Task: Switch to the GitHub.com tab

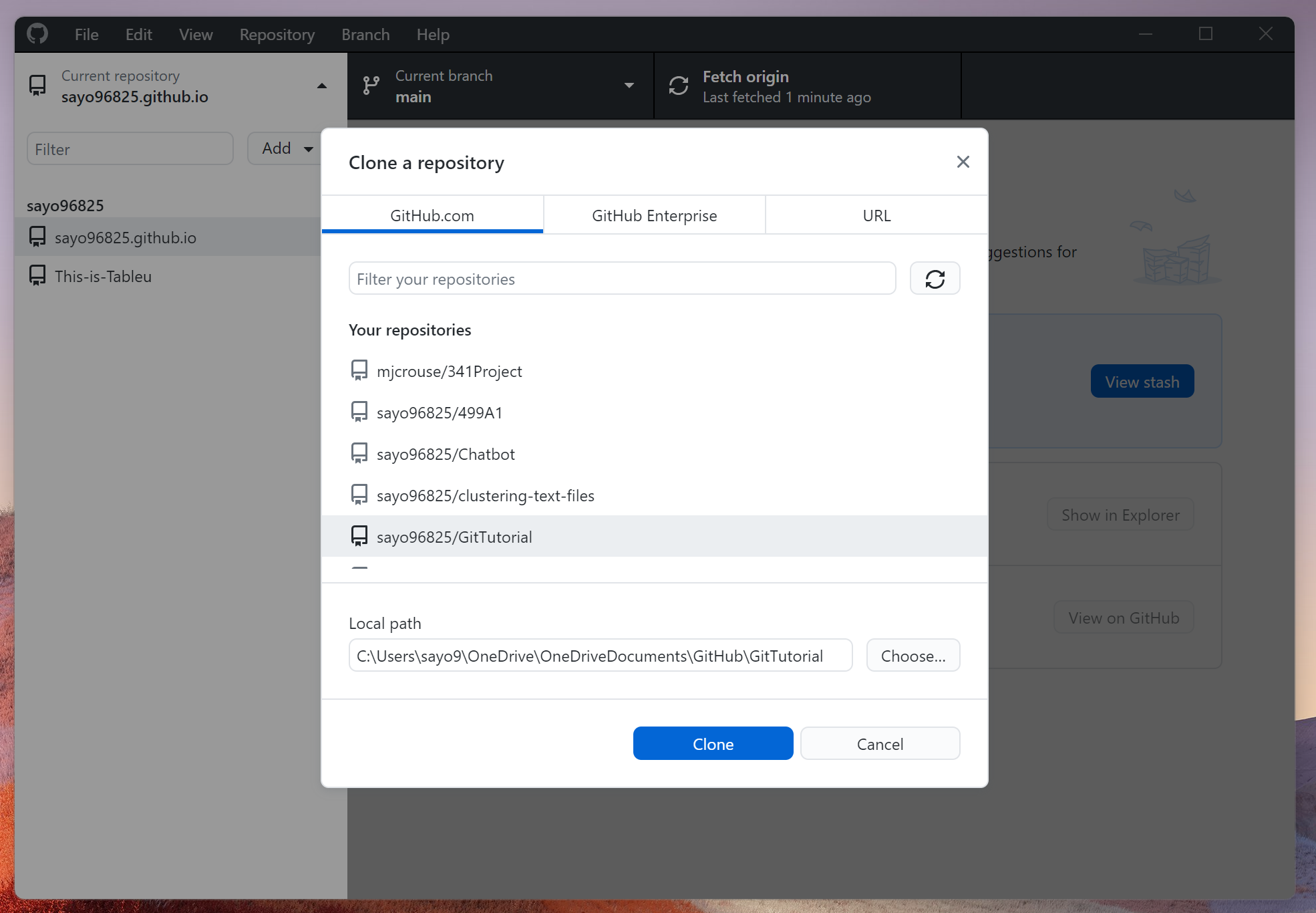Action: pyautogui.click(x=432, y=215)
